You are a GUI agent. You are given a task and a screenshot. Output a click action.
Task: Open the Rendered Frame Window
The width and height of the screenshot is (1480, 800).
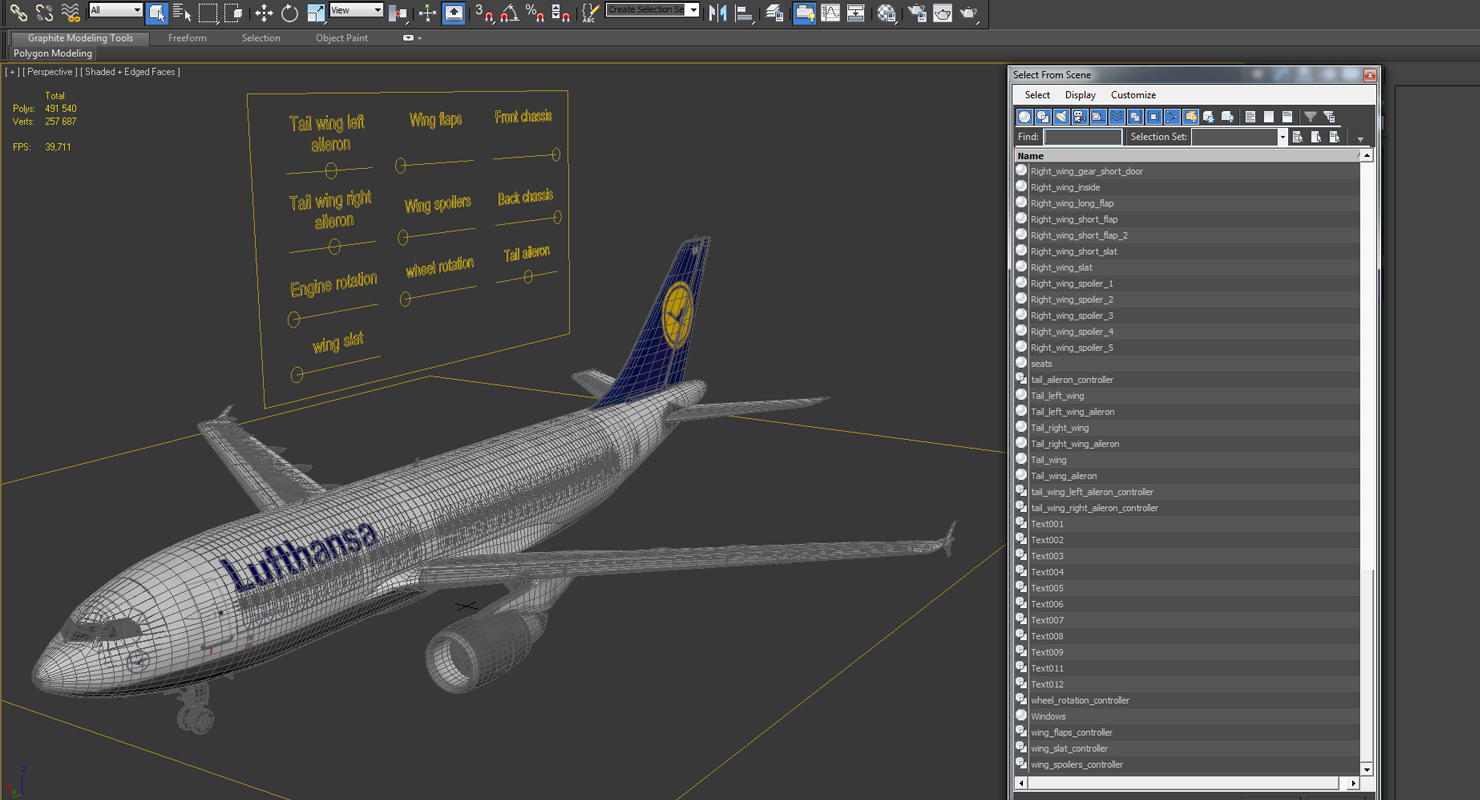[x=943, y=13]
